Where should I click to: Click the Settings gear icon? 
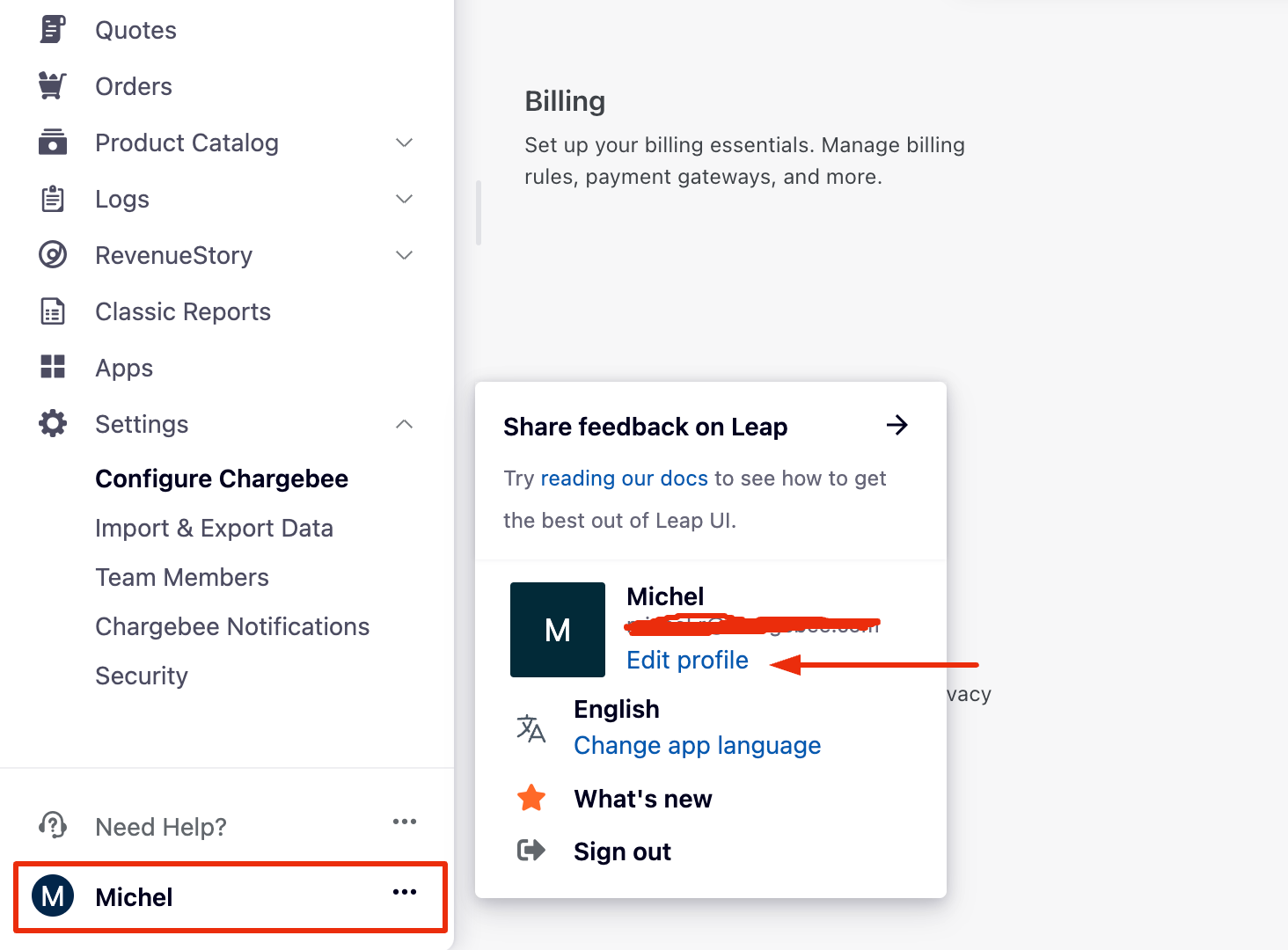(x=53, y=423)
